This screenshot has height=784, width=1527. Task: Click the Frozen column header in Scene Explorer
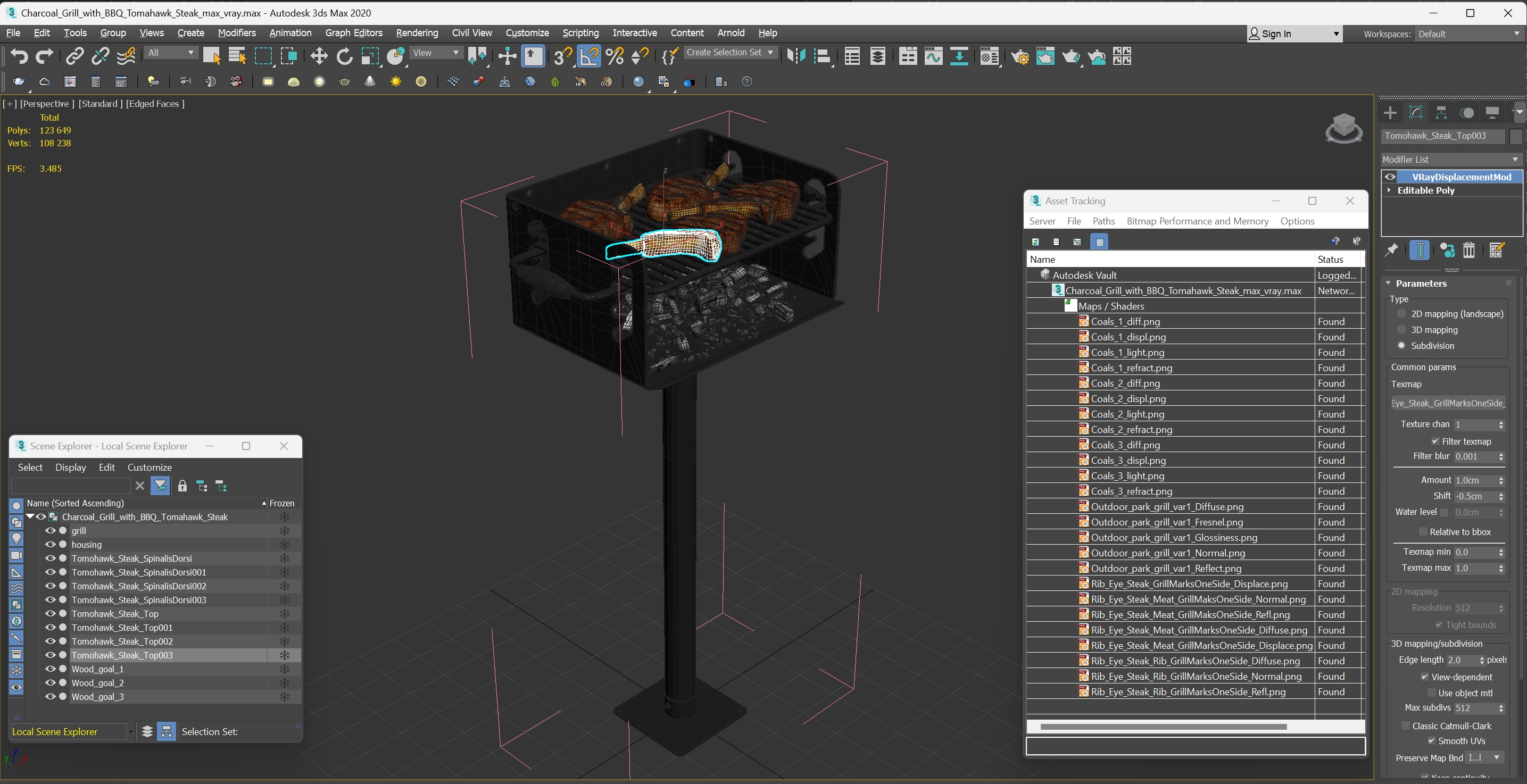pyautogui.click(x=281, y=503)
